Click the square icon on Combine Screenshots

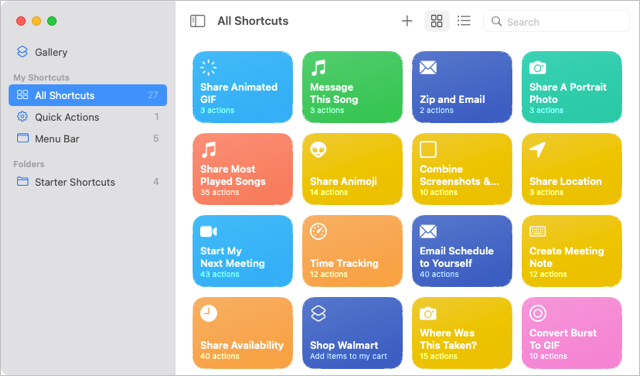(x=428, y=149)
